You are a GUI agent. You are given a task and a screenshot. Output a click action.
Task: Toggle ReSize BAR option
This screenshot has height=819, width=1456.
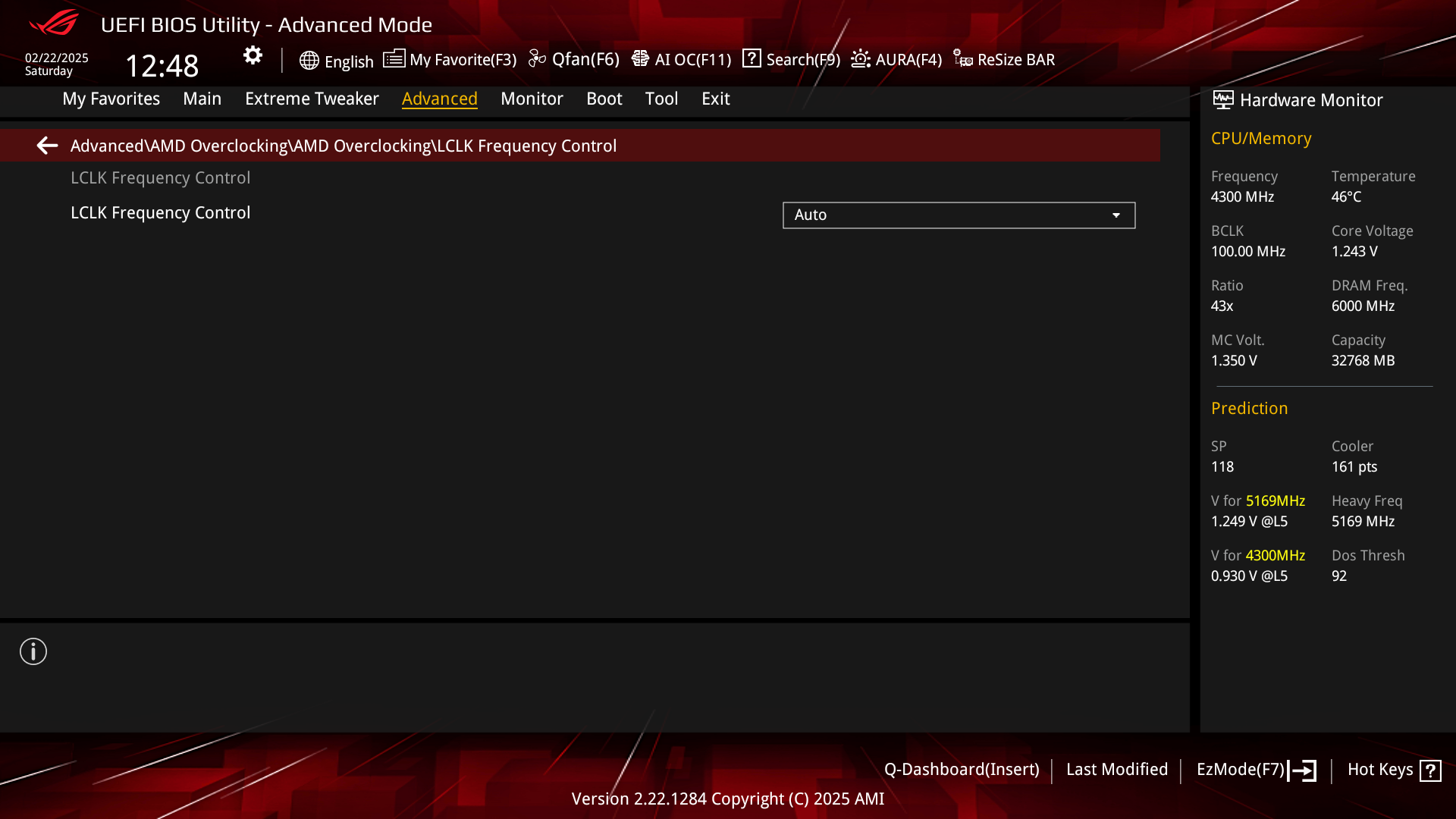(1016, 59)
